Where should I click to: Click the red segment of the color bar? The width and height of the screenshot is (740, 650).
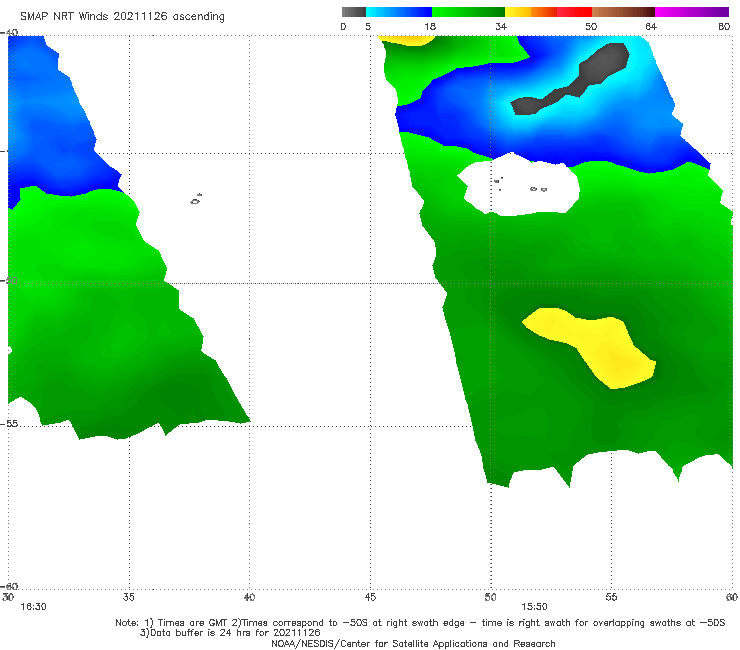tap(574, 12)
